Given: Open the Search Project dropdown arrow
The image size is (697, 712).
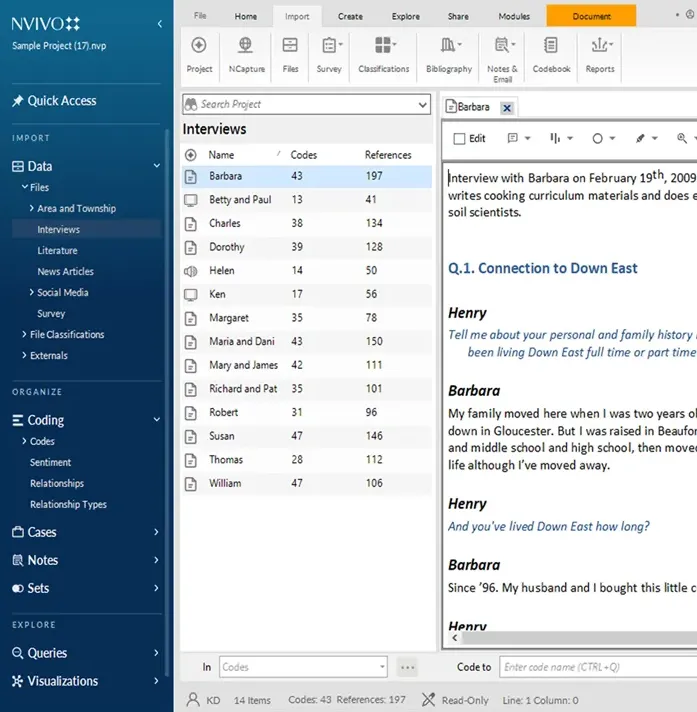Looking at the screenshot, I should pyautogui.click(x=422, y=105).
